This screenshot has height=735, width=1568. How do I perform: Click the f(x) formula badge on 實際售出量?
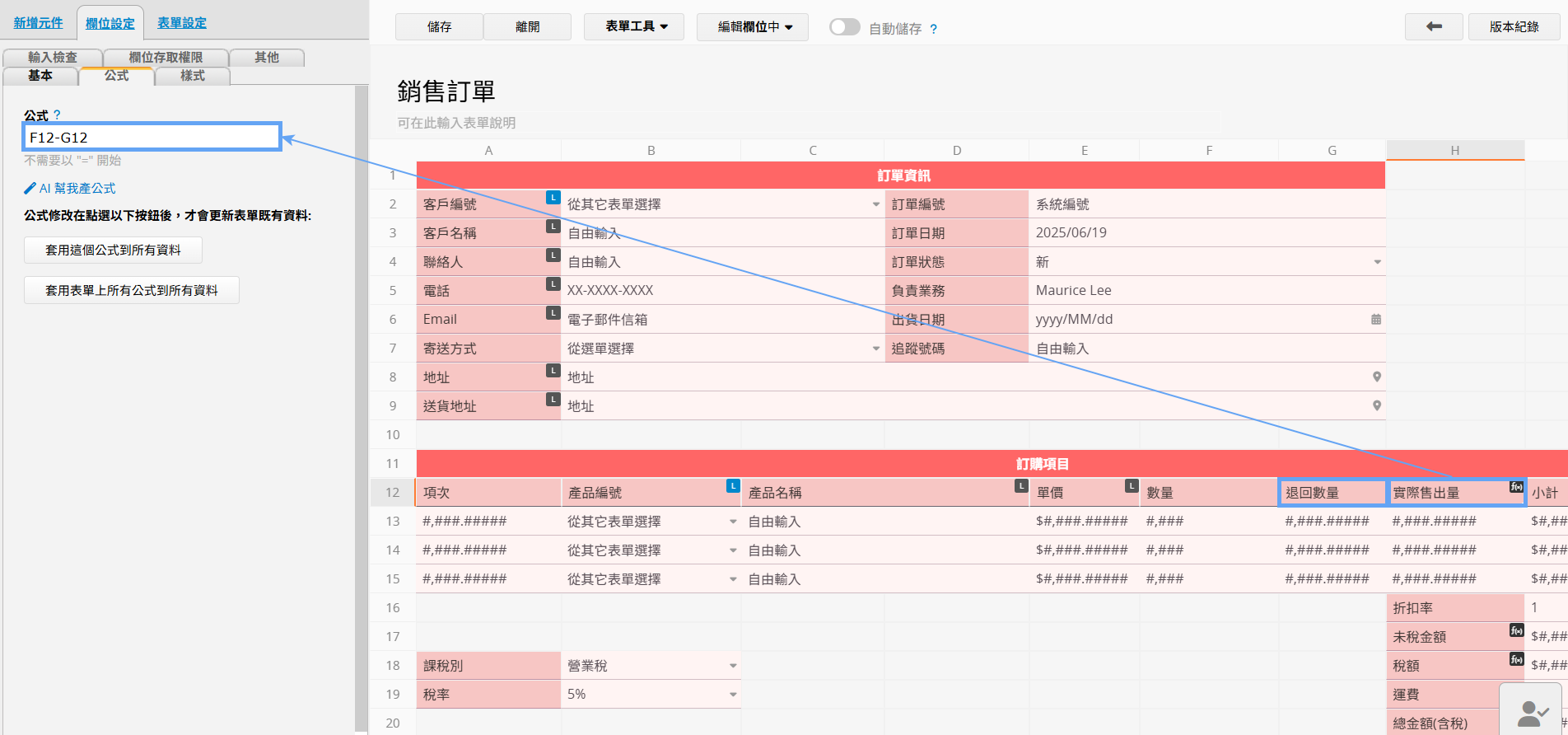pyautogui.click(x=1516, y=487)
